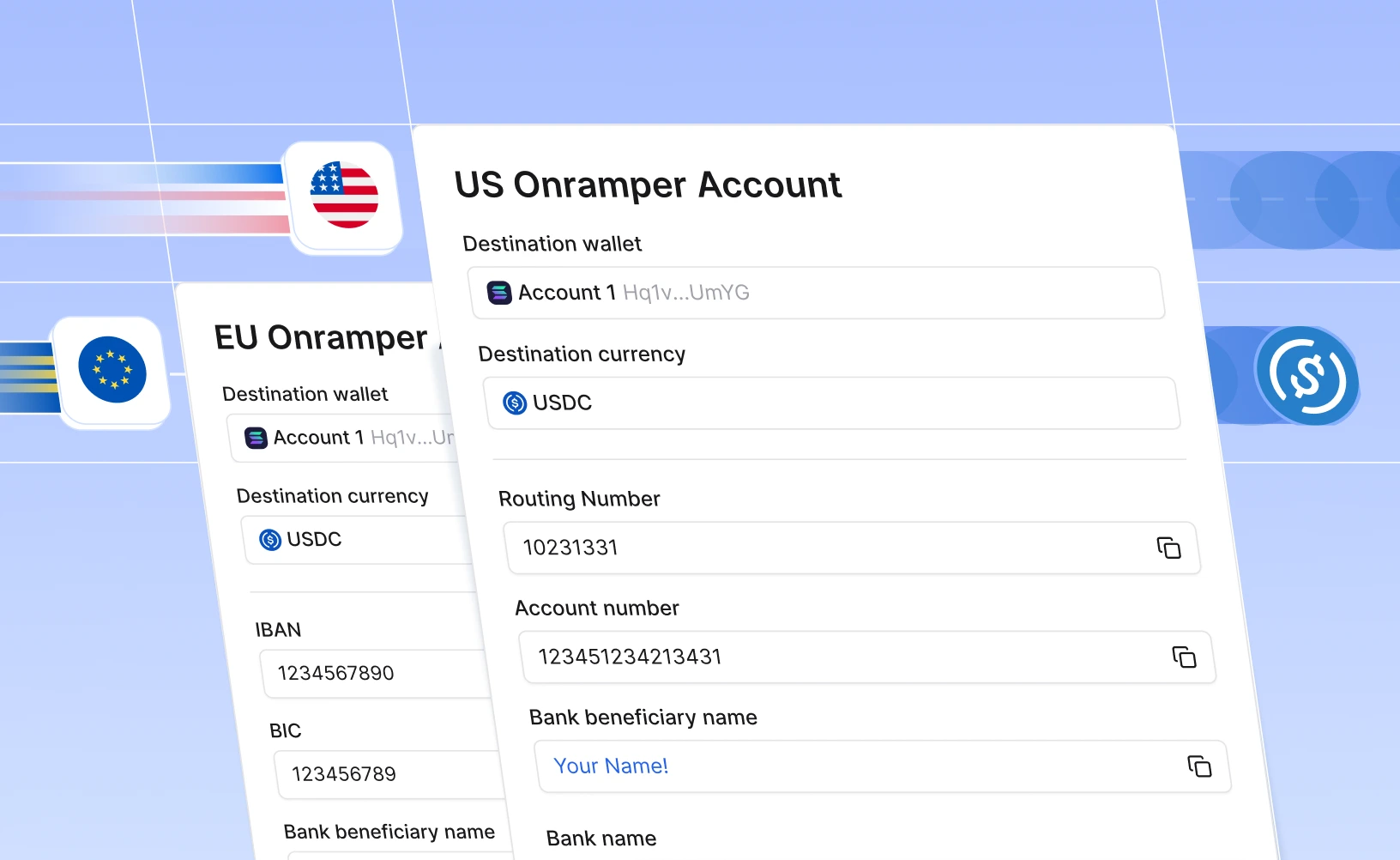The image size is (1400, 860).
Task: Click US card 'Bank beneficiary name' label
Action: pyautogui.click(x=643, y=718)
